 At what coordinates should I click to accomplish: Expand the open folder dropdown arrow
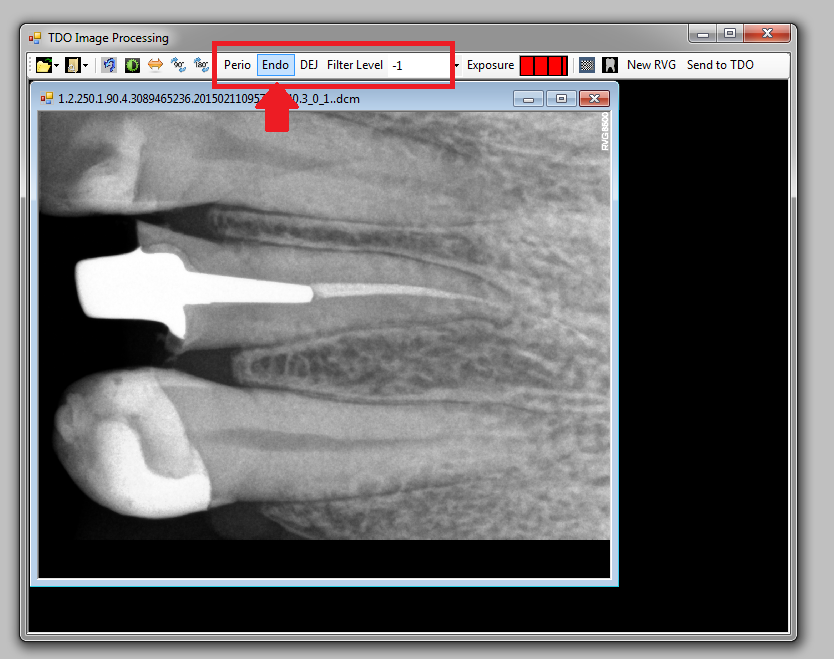56,65
